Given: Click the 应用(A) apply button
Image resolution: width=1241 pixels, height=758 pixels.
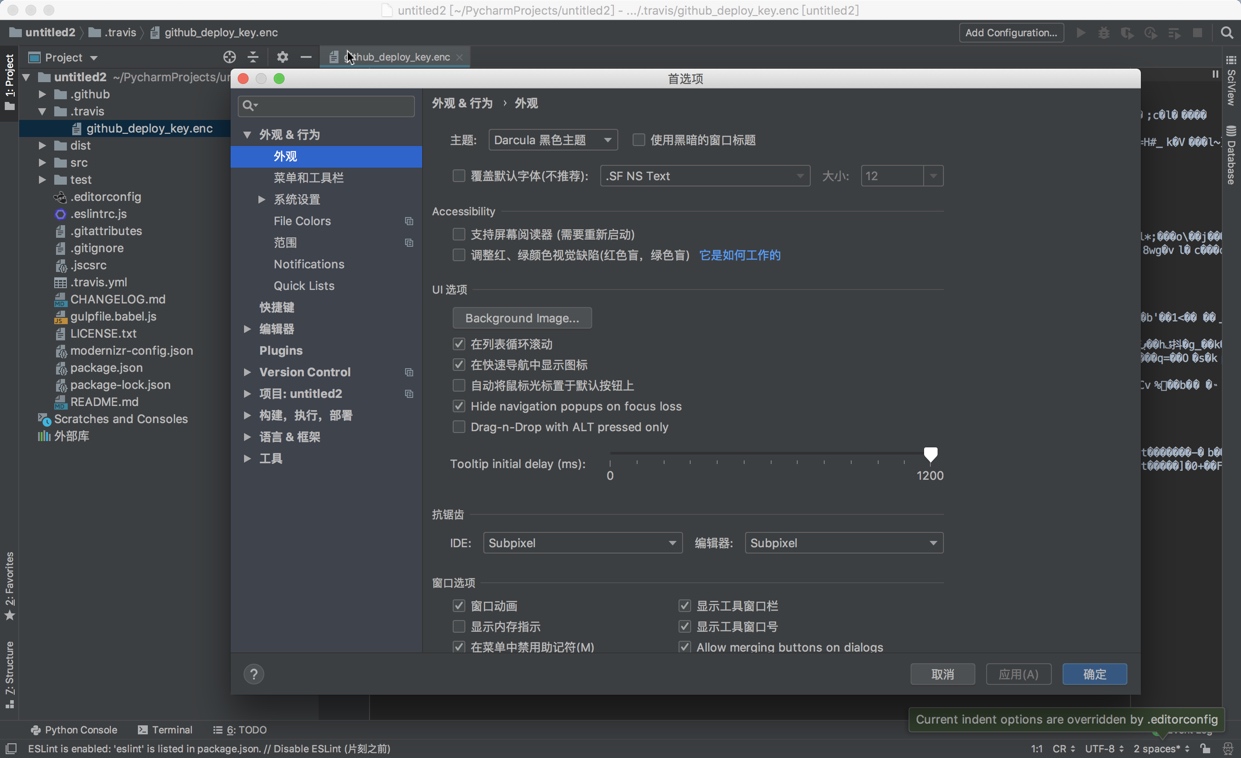Looking at the screenshot, I should coord(1019,674).
